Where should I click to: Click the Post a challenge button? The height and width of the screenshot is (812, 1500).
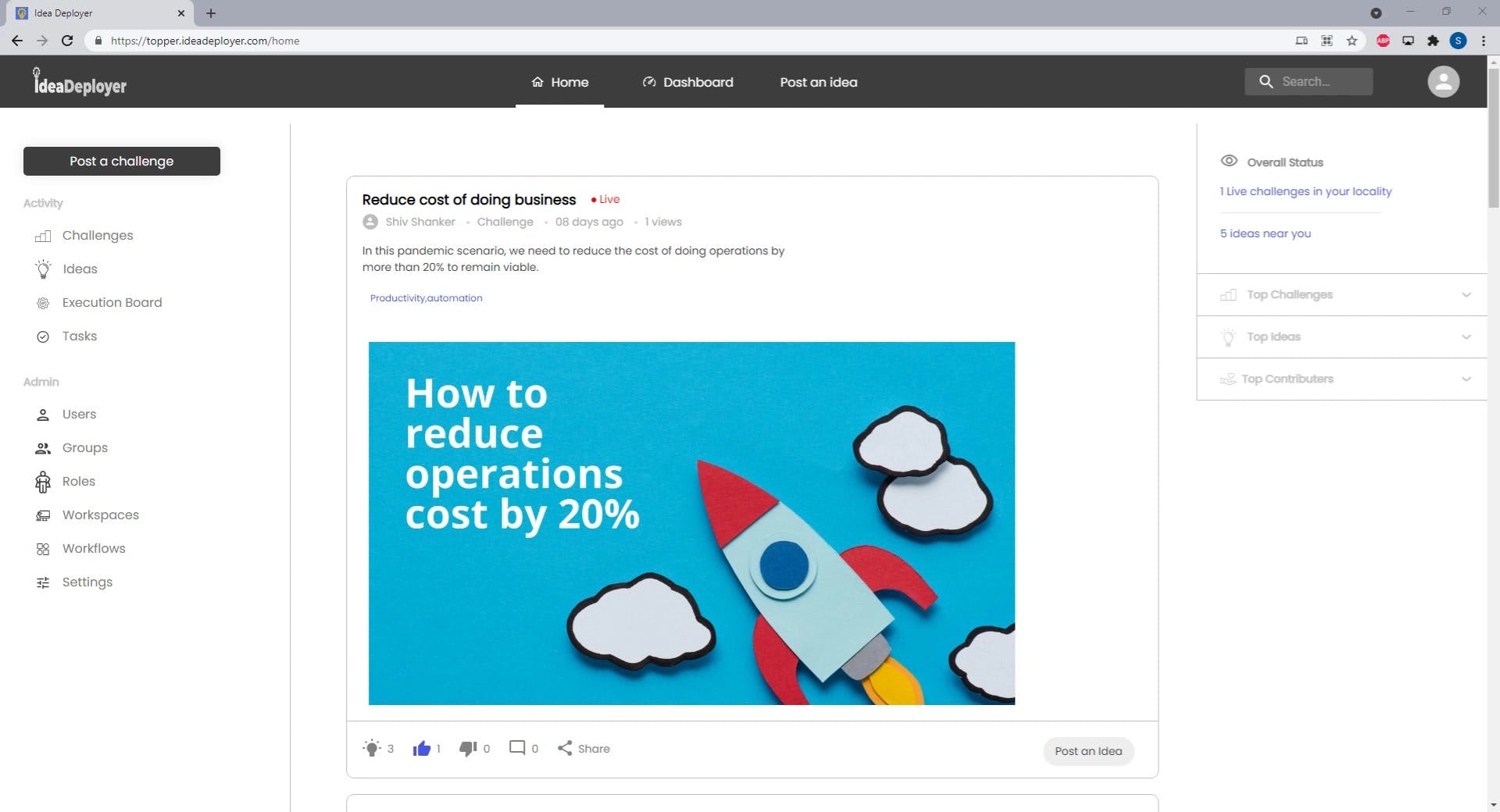[x=122, y=161]
